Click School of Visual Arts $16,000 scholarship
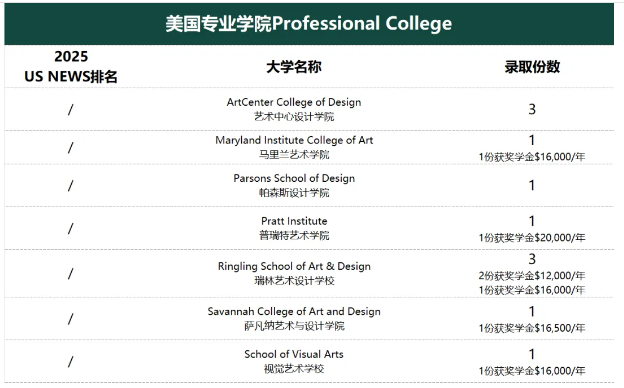This screenshot has width=624, height=388. tap(532, 371)
